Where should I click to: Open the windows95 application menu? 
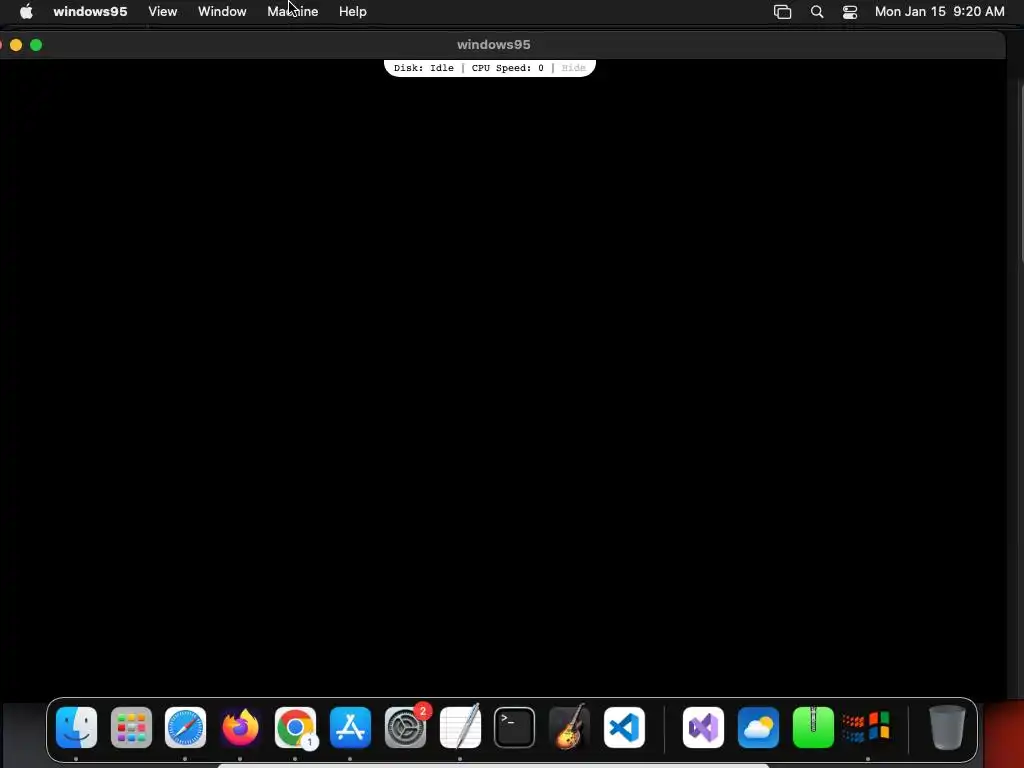click(x=90, y=12)
